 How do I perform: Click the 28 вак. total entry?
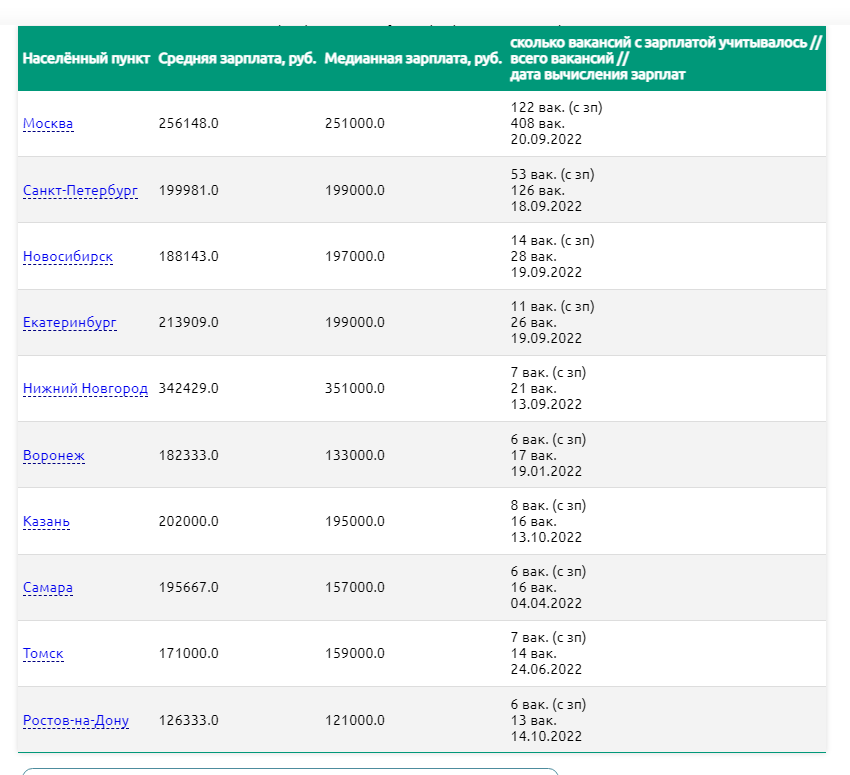pyautogui.click(x=533, y=256)
